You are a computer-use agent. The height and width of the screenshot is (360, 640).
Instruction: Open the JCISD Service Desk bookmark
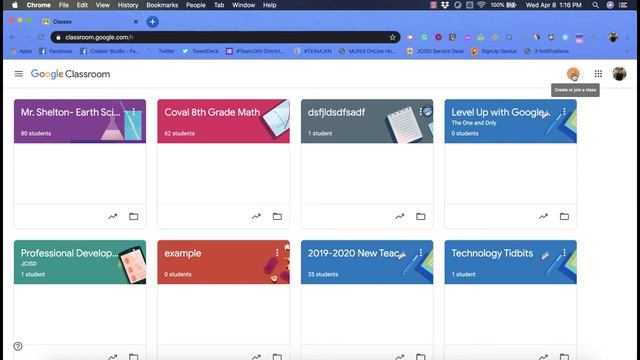[x=436, y=51]
